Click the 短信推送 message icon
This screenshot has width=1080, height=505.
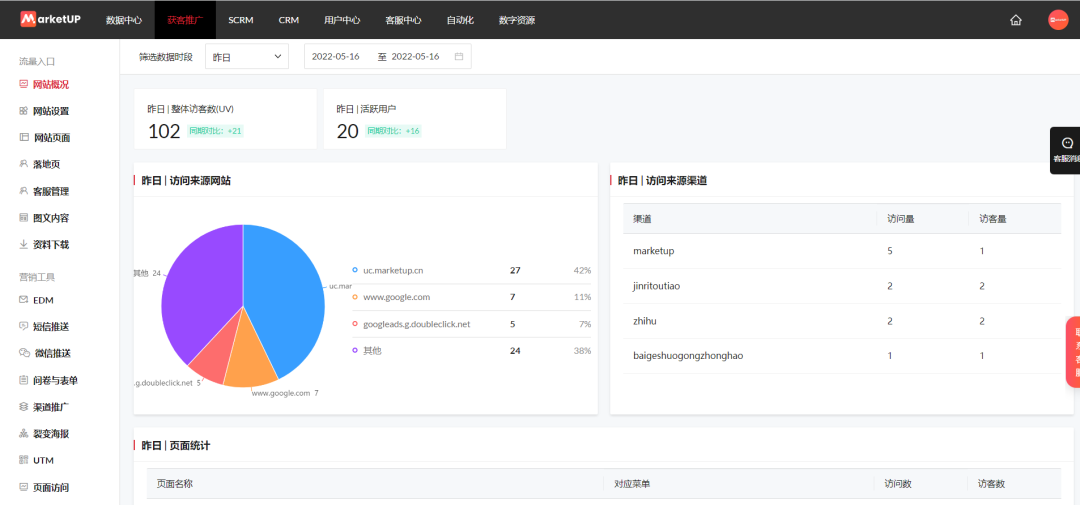(23, 326)
